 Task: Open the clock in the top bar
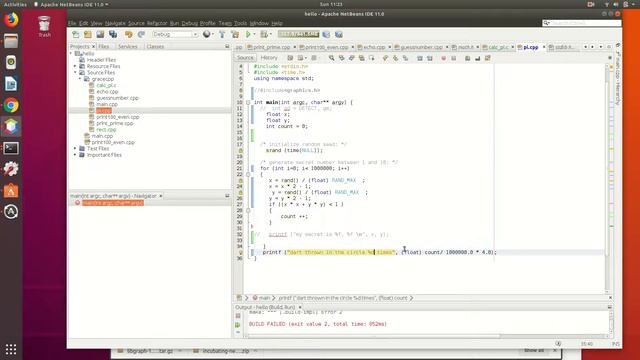click(x=331, y=4)
